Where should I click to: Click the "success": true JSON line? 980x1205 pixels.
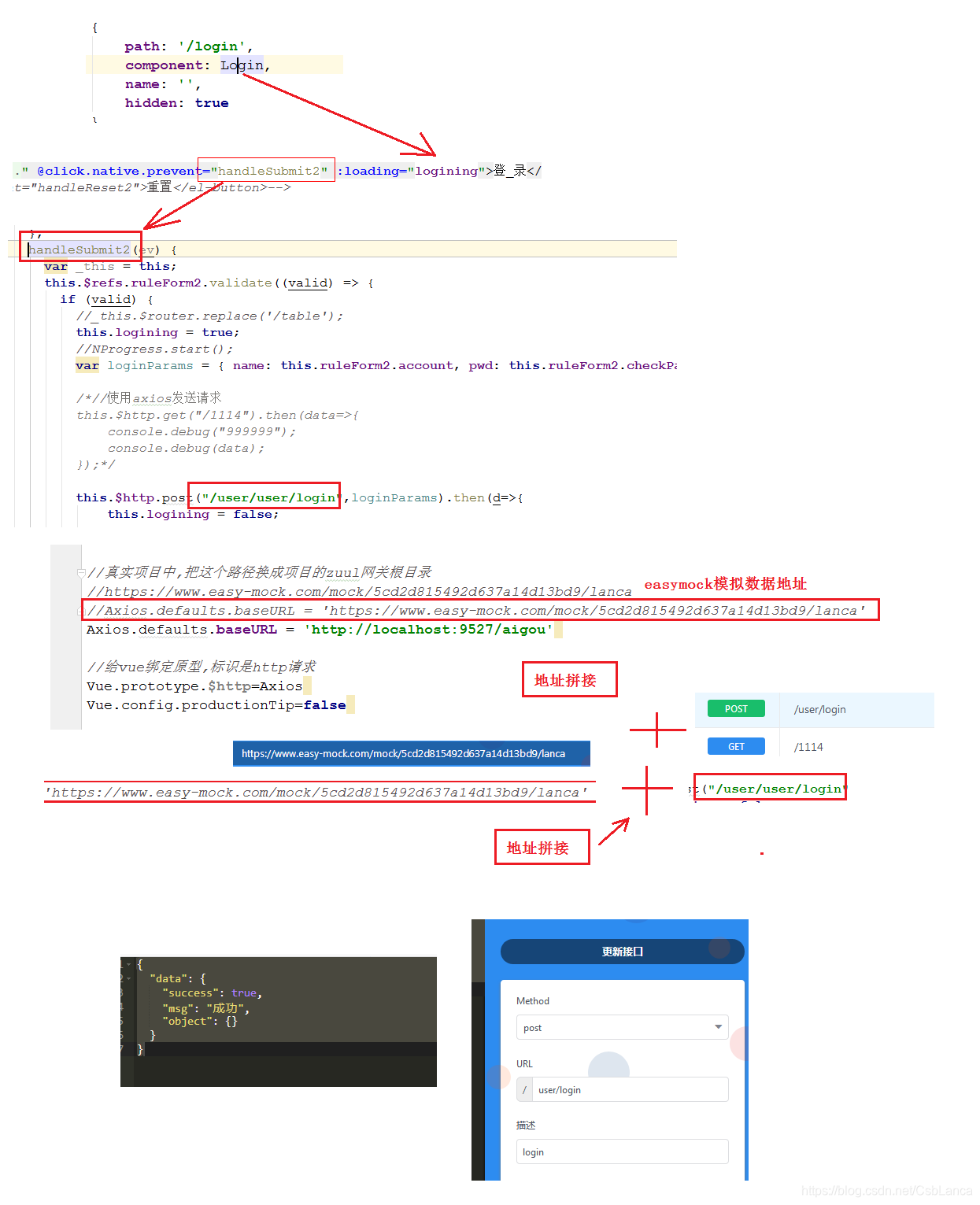click(x=212, y=992)
